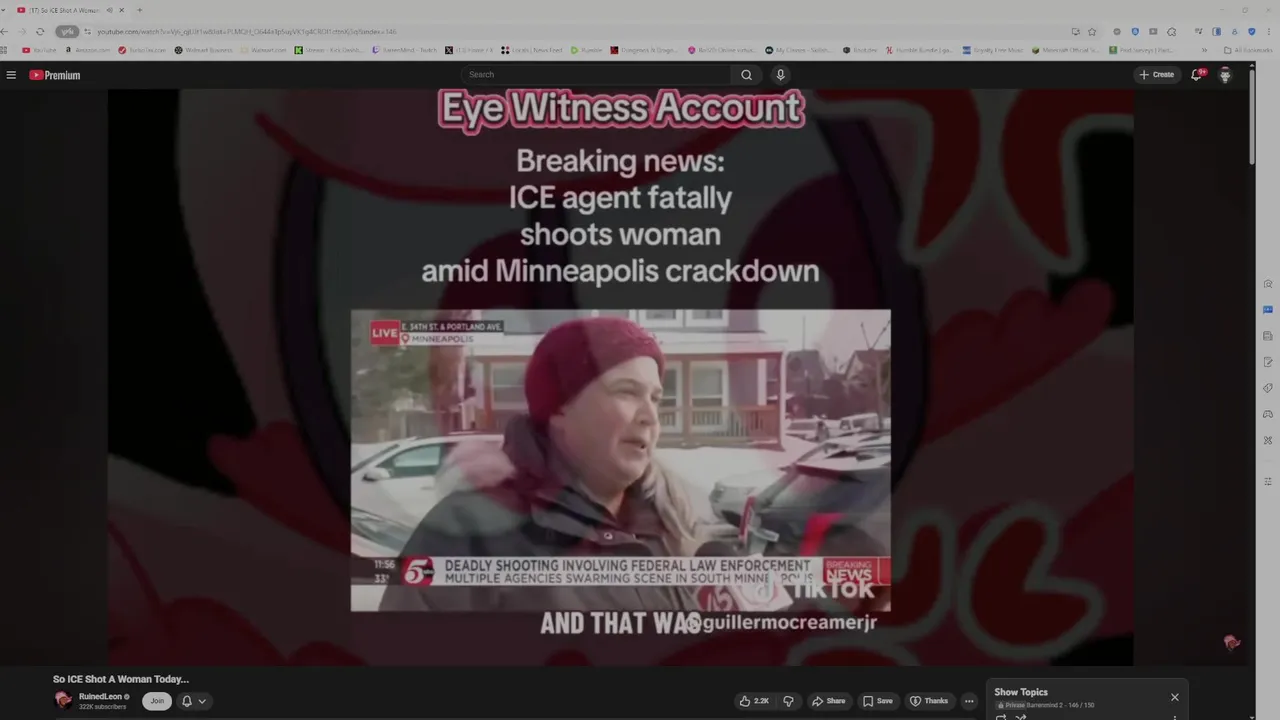1280x720 pixels.
Task: Open the RuinedLeon channel name link
Action: tap(100, 697)
